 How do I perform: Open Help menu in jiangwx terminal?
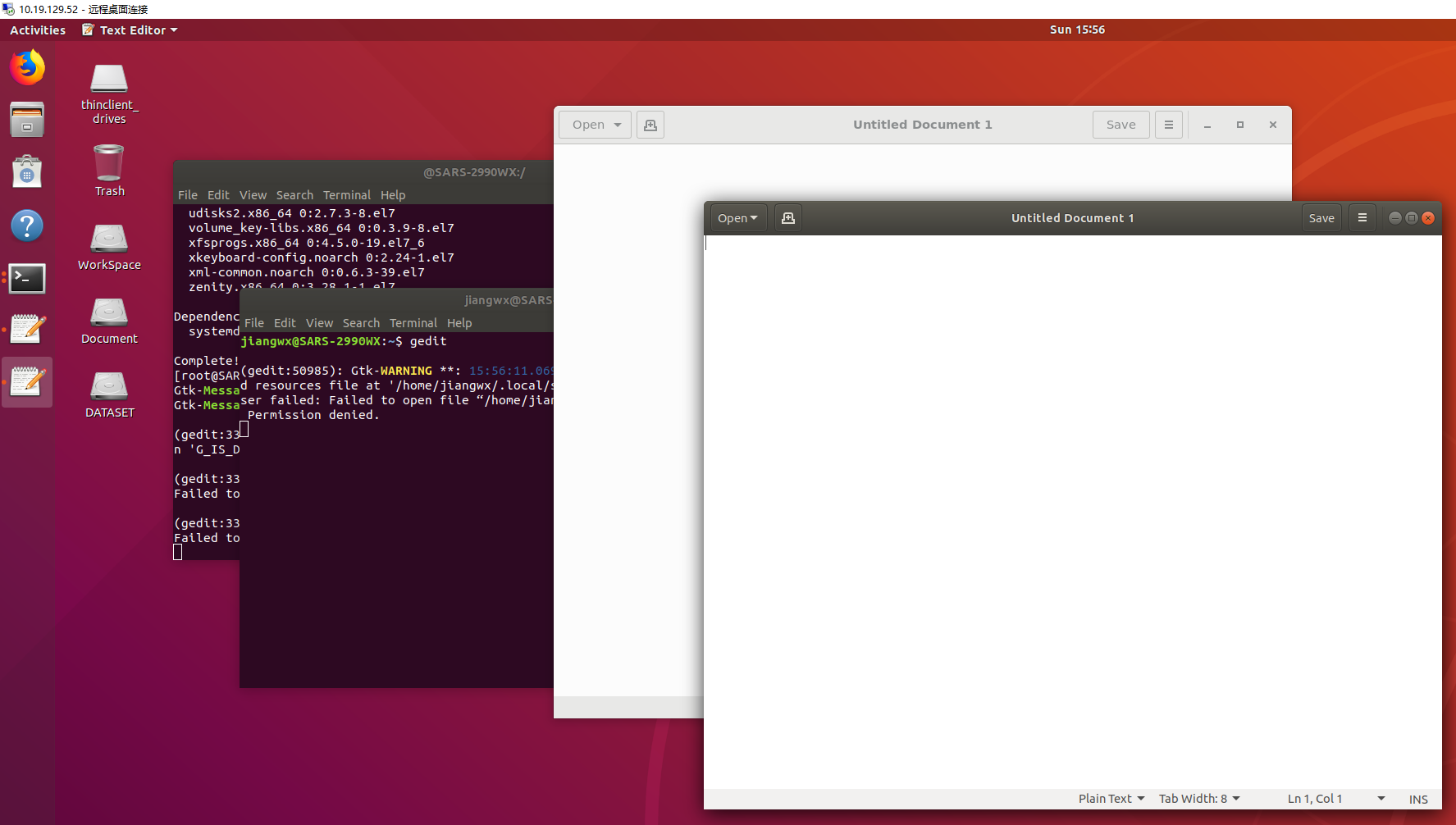pos(459,323)
